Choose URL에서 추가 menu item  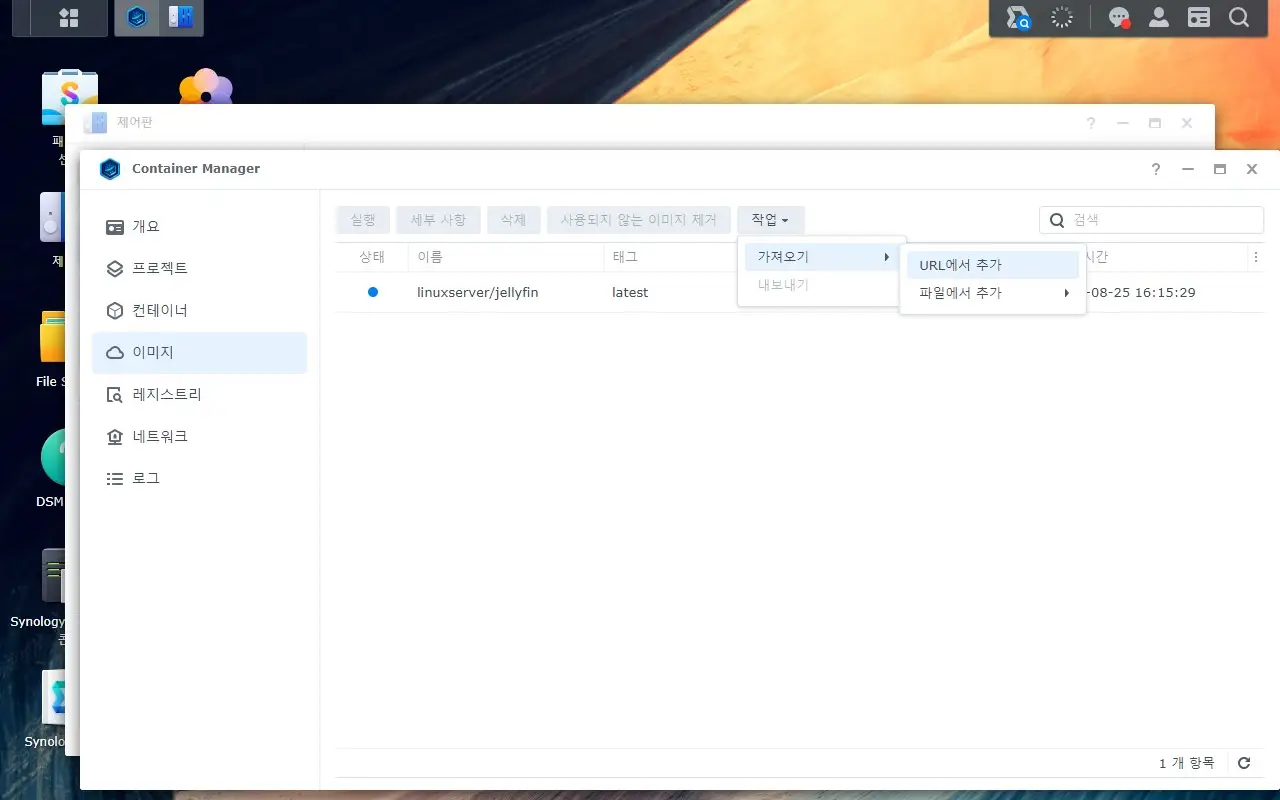(992, 265)
